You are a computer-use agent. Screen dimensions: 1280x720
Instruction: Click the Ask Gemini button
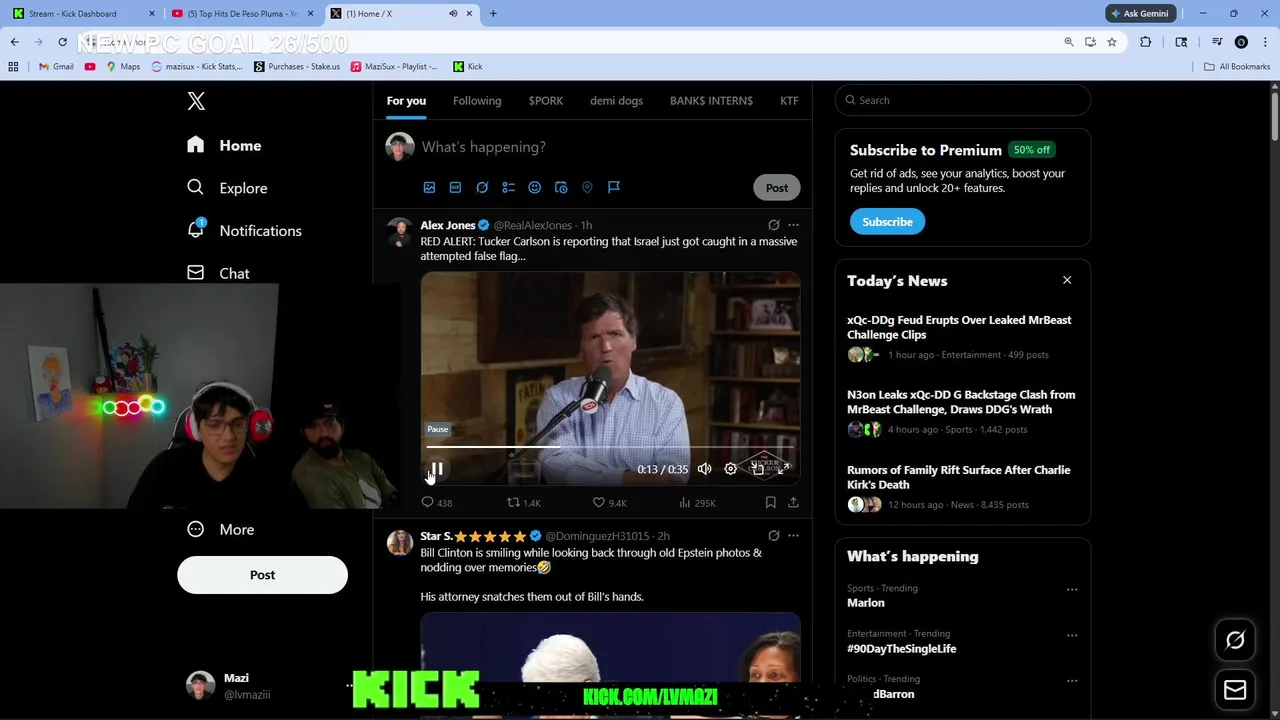point(1140,14)
